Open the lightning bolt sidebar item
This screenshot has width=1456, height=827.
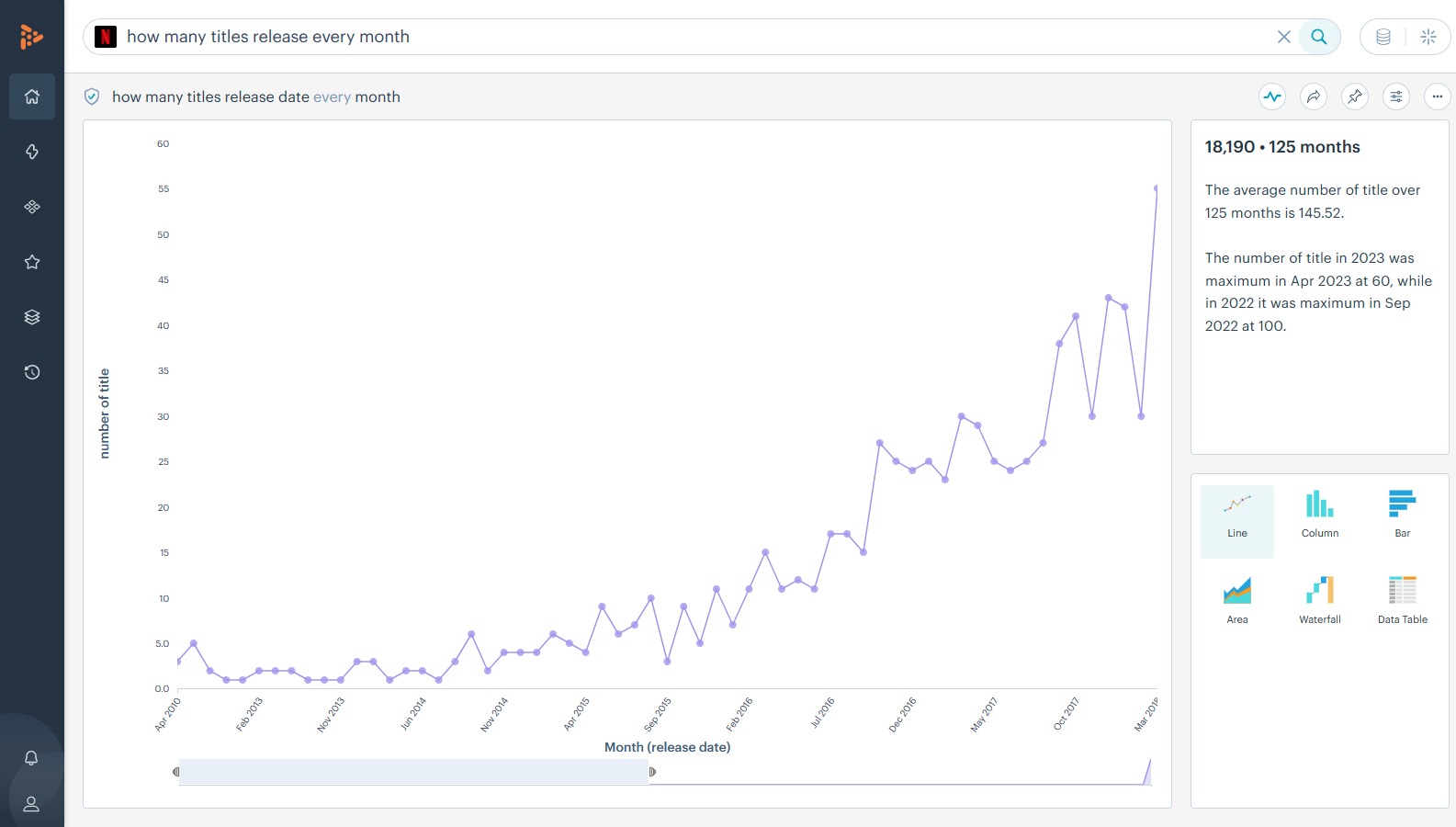[x=32, y=152]
